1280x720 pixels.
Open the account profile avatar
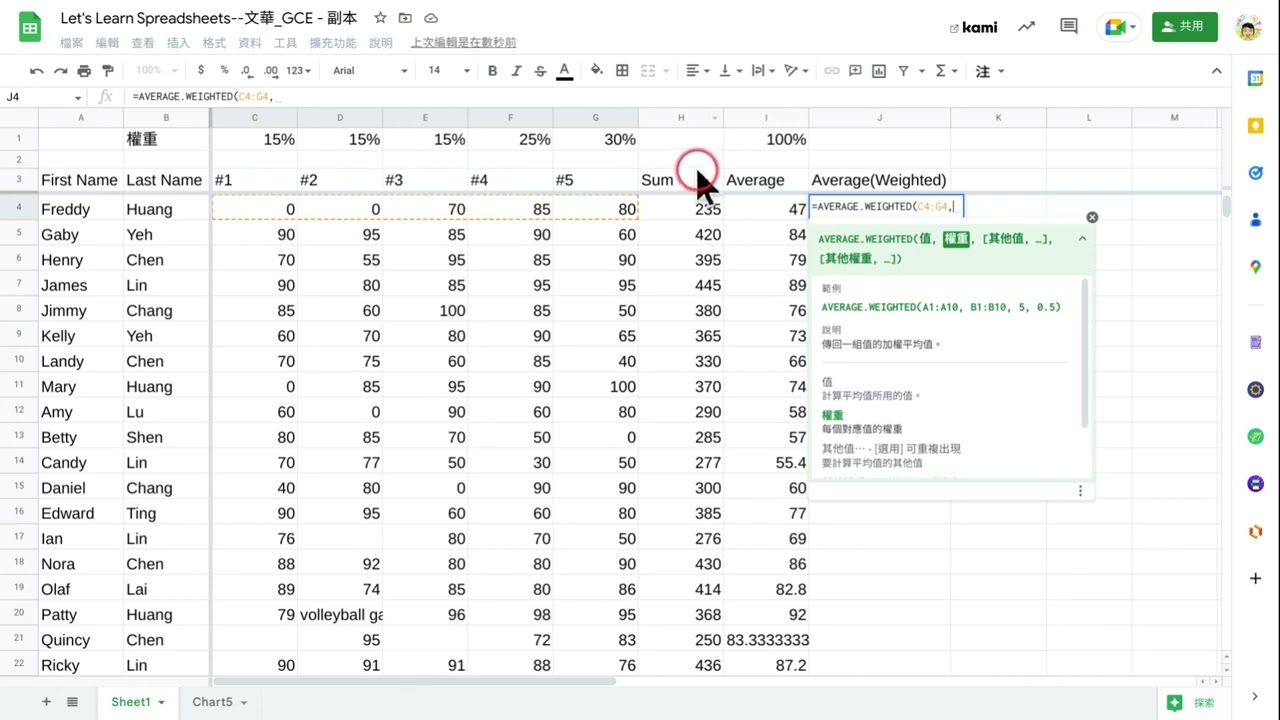pos(1248,27)
